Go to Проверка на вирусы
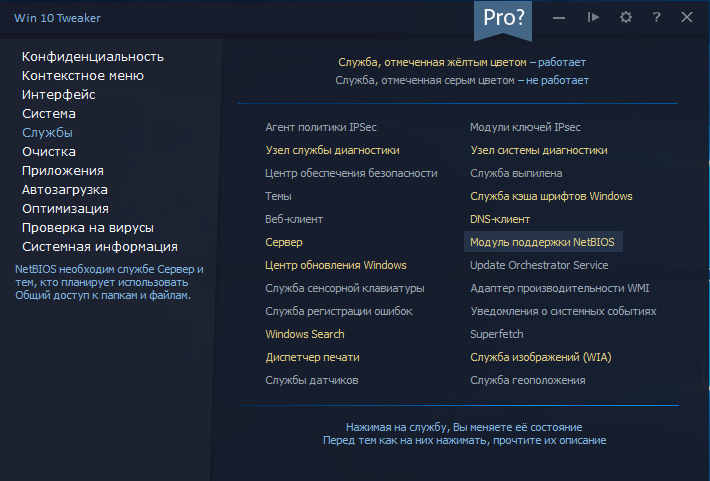Screen dimensions: 710x481 (x=88, y=228)
